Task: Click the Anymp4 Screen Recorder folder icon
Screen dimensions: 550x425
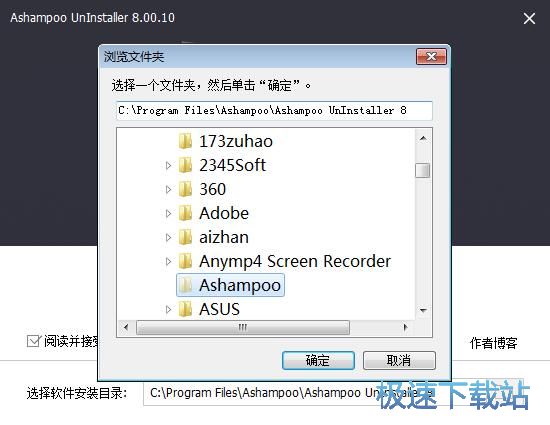Action: point(185,261)
